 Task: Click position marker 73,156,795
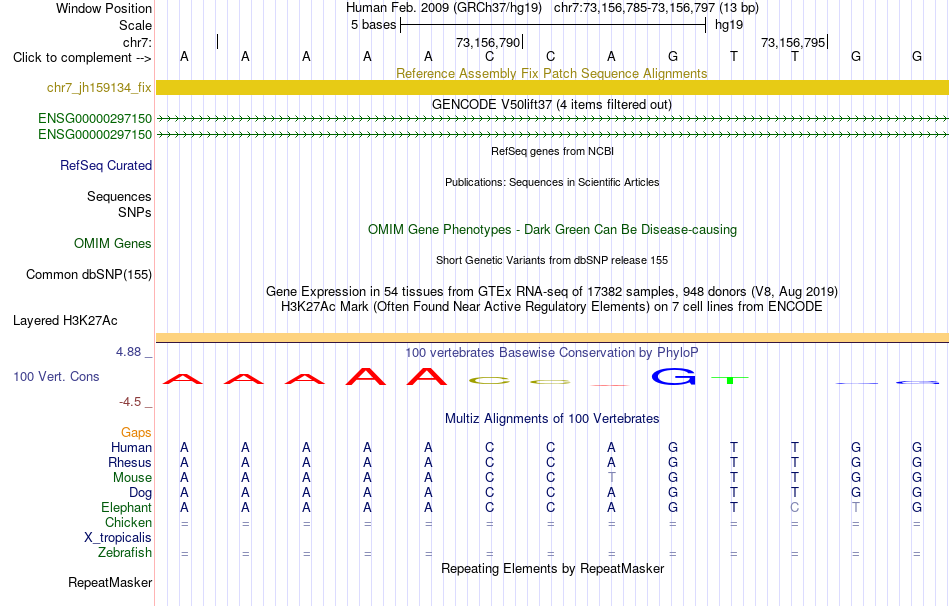click(793, 42)
